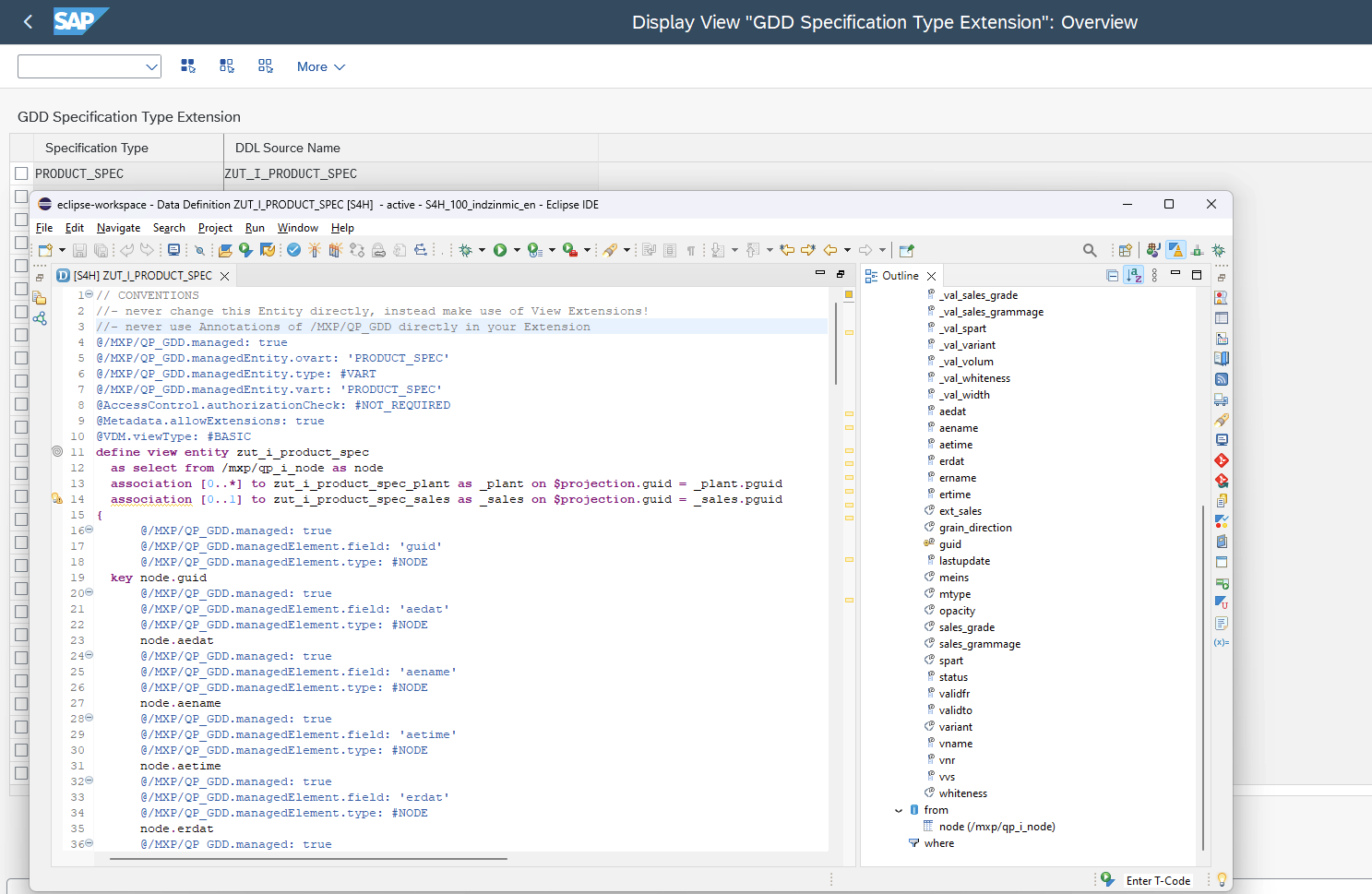This screenshot has width=1372, height=894.
Task: Select grain_direction in the Outline tree
Action: tap(975, 528)
